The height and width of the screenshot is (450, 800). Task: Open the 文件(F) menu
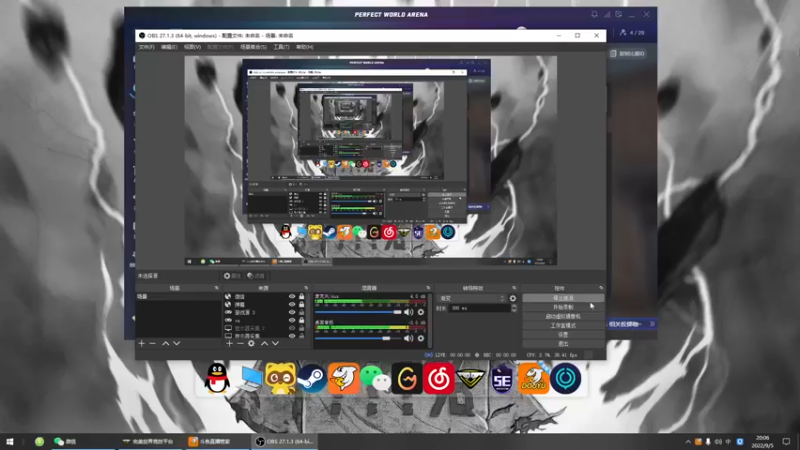point(146,47)
